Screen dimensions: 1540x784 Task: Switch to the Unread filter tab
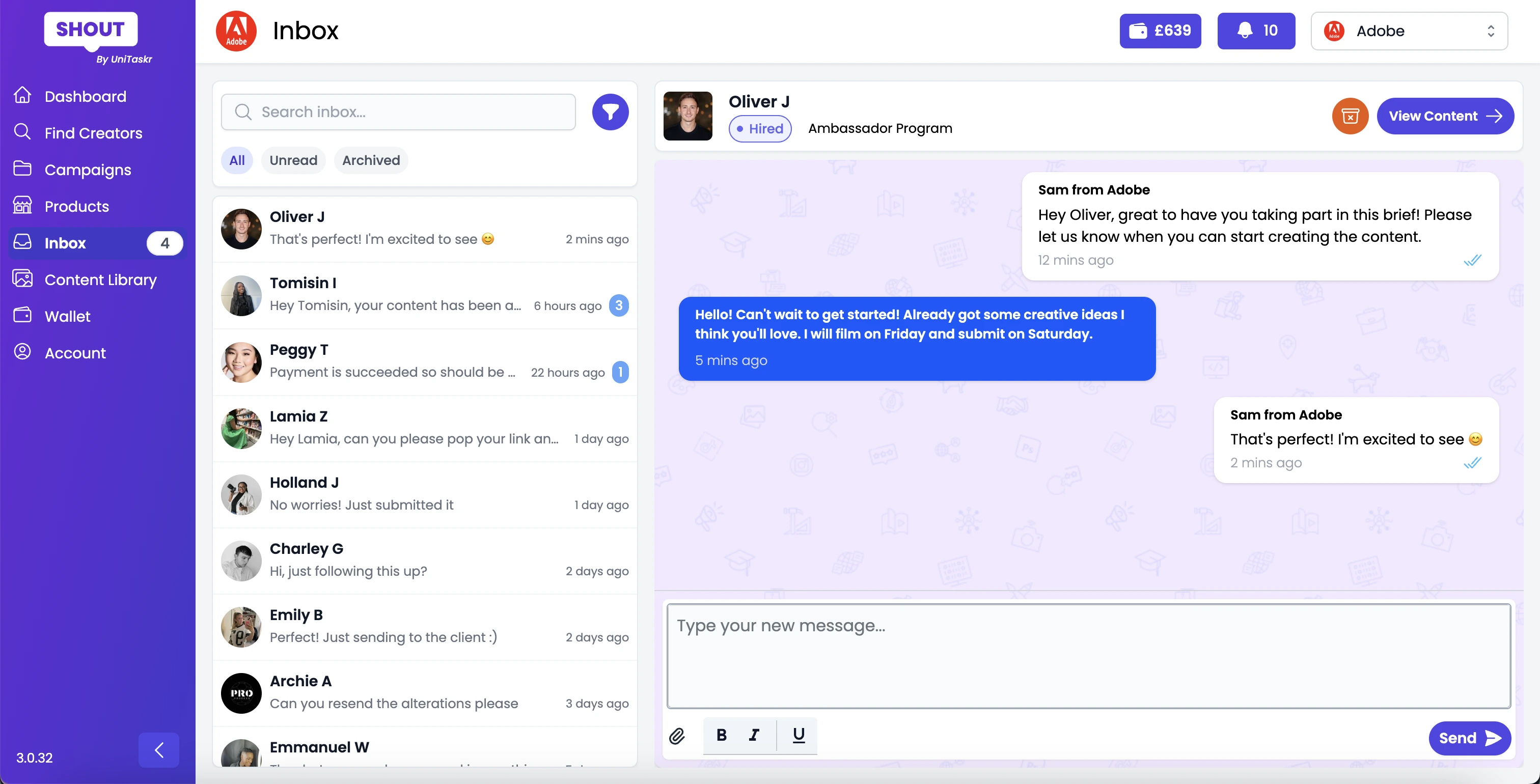click(x=293, y=160)
